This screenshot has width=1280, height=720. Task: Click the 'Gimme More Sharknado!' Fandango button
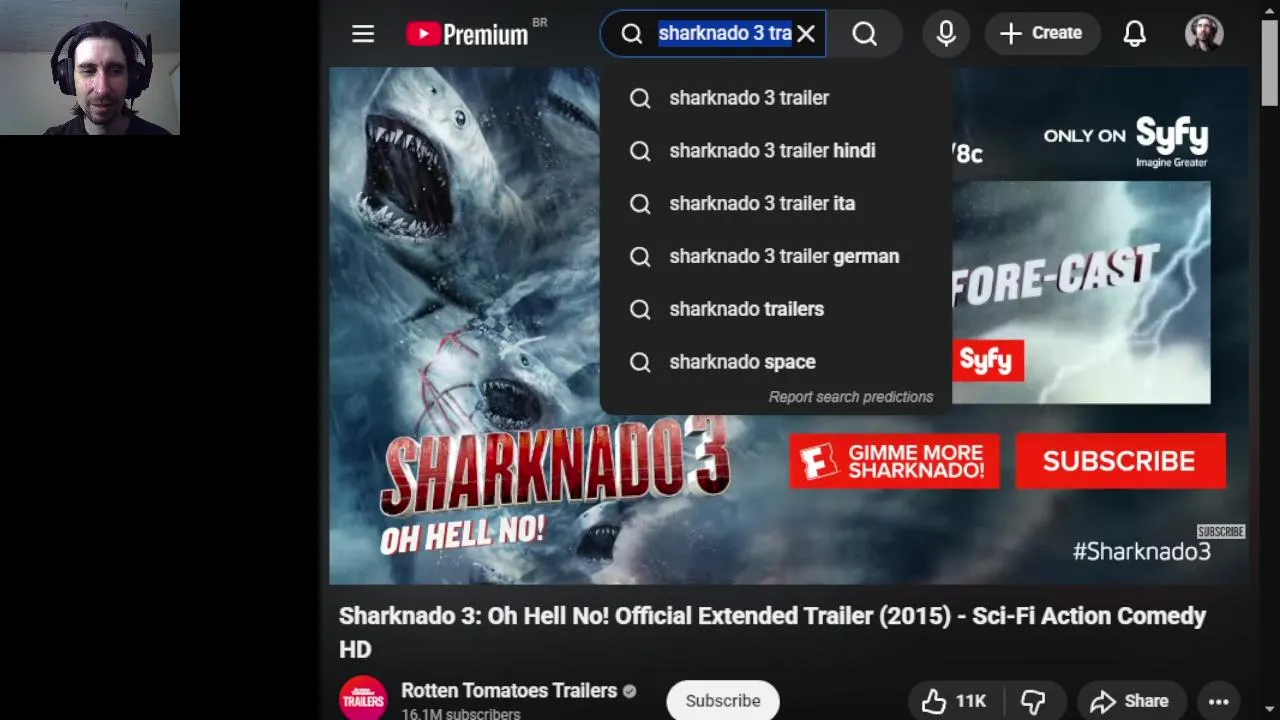pyautogui.click(x=895, y=461)
